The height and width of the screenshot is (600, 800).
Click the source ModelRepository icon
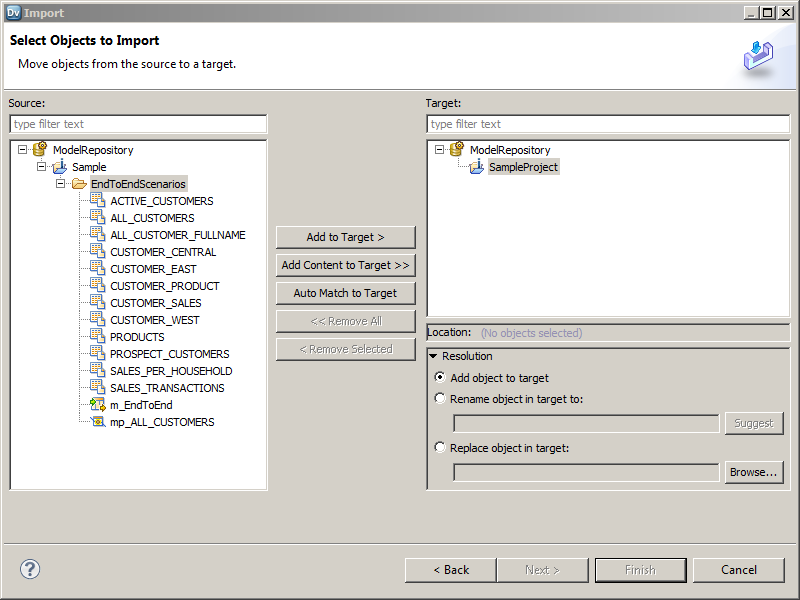pos(40,150)
